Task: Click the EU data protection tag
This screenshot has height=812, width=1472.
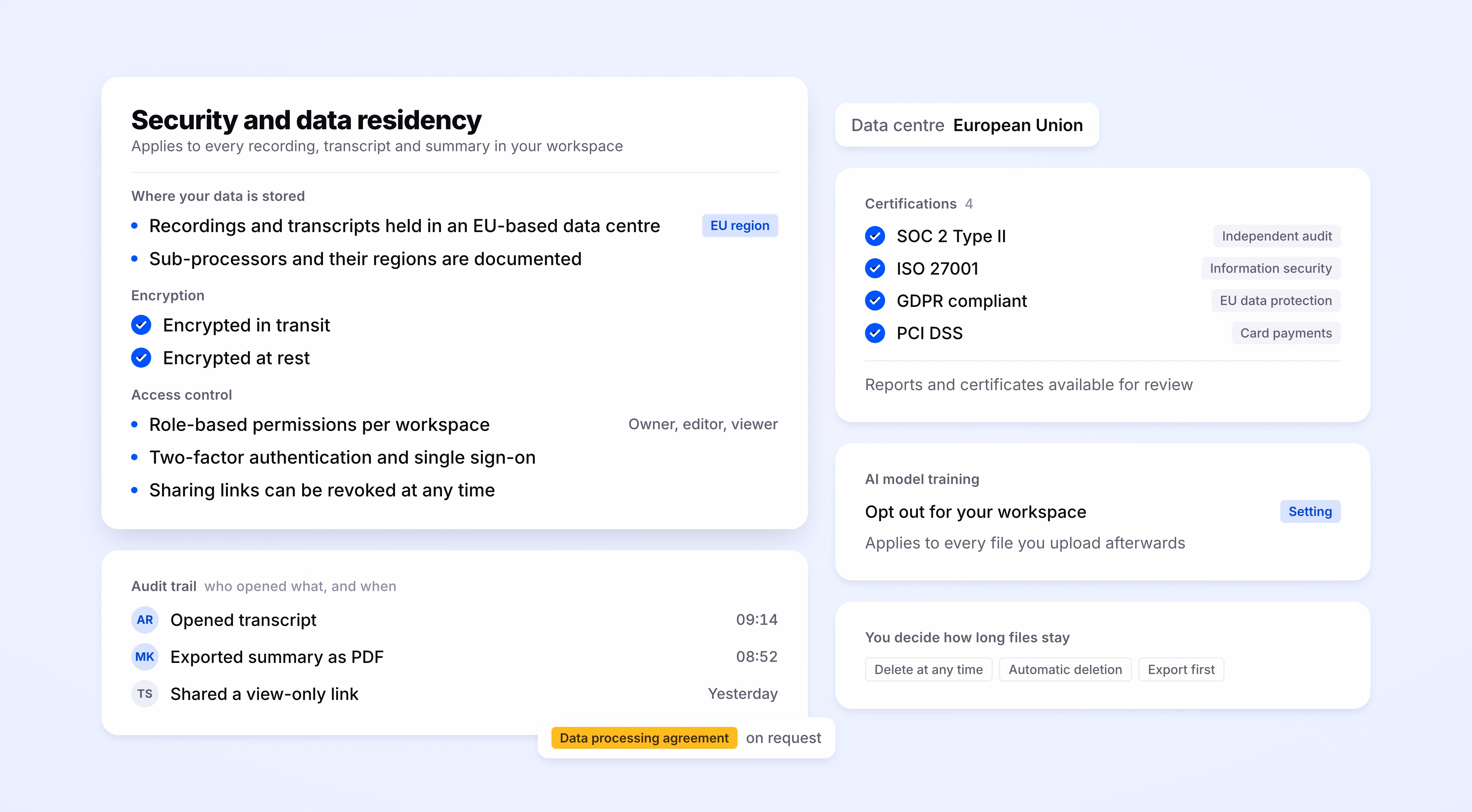Action: coord(1276,301)
